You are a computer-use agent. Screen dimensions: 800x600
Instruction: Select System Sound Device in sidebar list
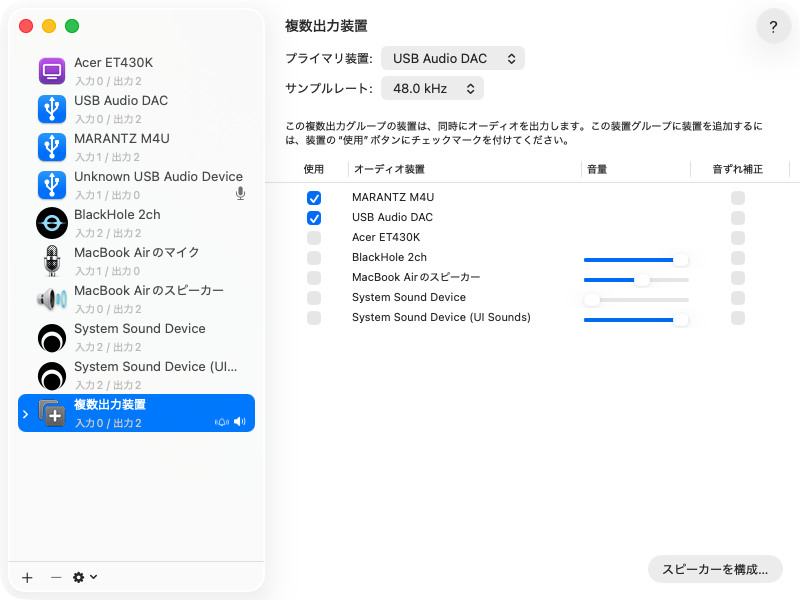coord(140,337)
